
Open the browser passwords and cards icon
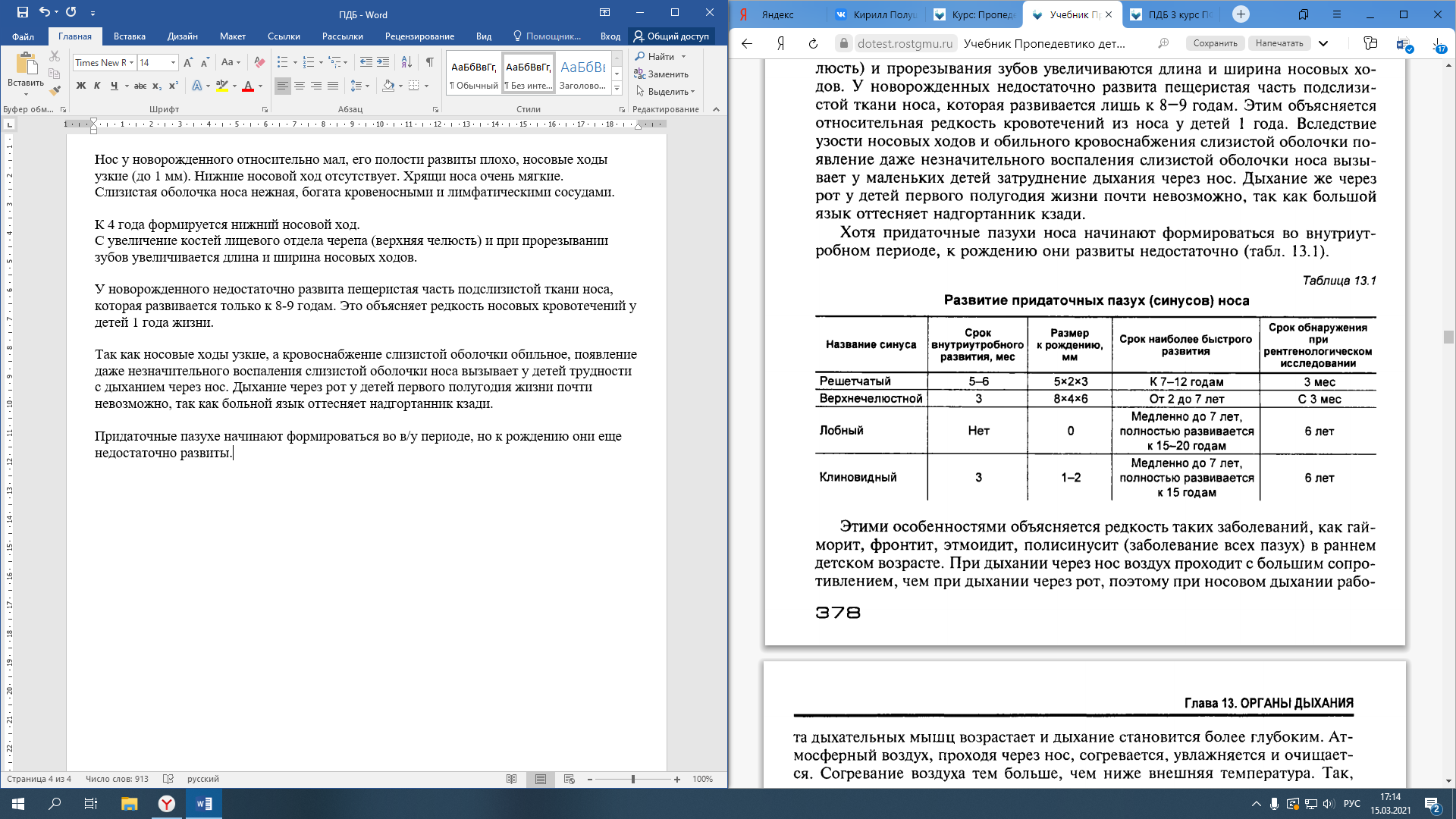pyautogui.click(x=1370, y=43)
